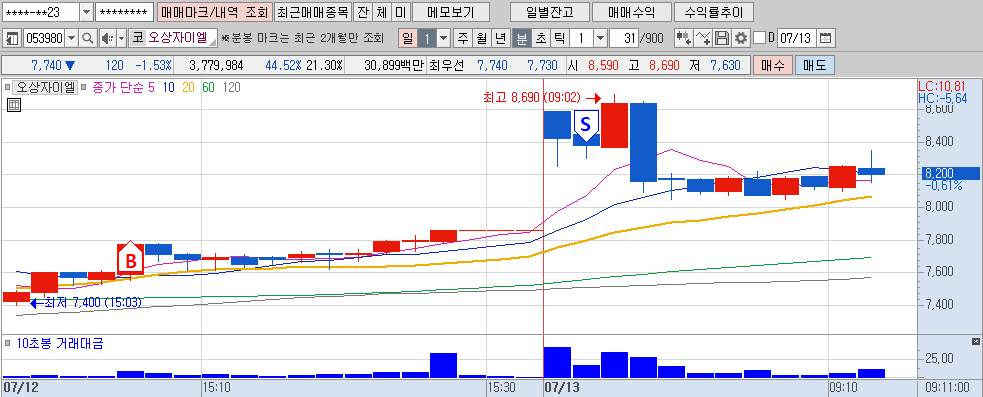Open the date picker calendar icon
Viewport: 983px width, 397px height.
coord(826,38)
